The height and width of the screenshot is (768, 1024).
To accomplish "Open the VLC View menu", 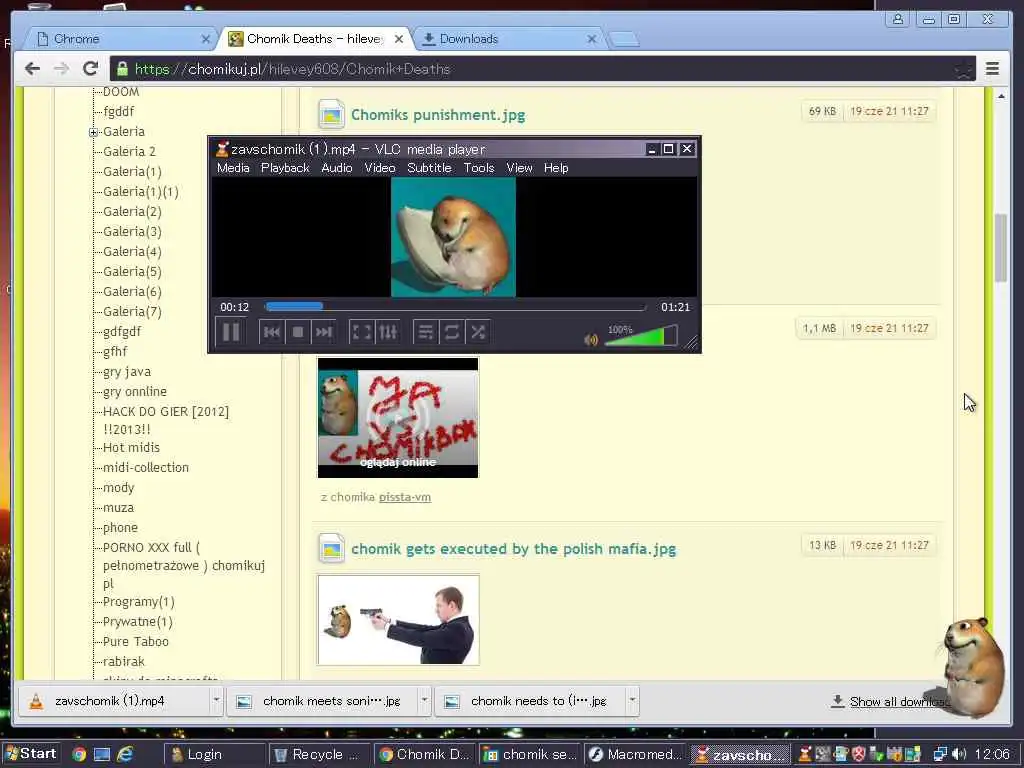I will point(519,168).
